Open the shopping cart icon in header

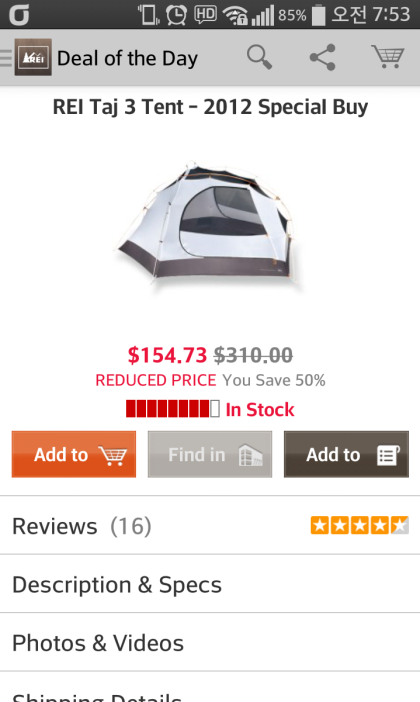pos(388,57)
